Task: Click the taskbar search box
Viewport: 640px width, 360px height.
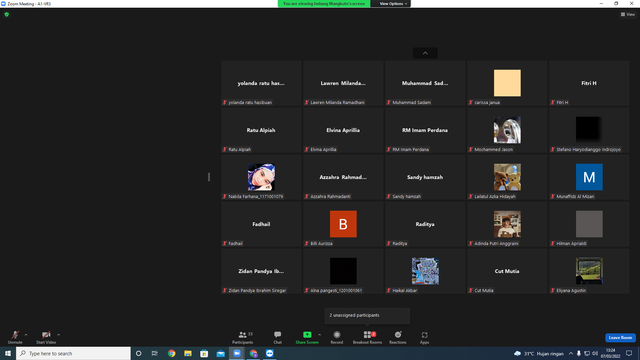Action: click(73, 353)
